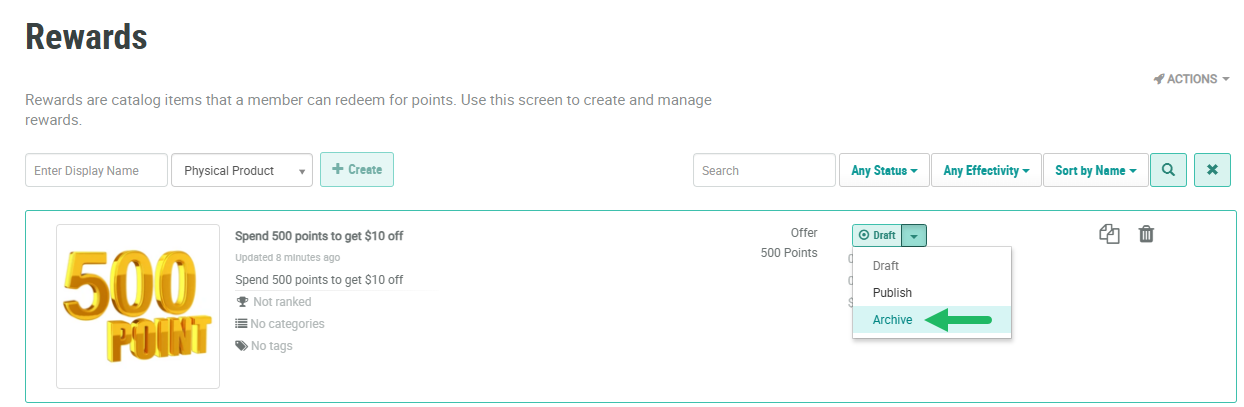
Task: Click the duplicate reward copy icon
Action: pyautogui.click(x=1109, y=234)
